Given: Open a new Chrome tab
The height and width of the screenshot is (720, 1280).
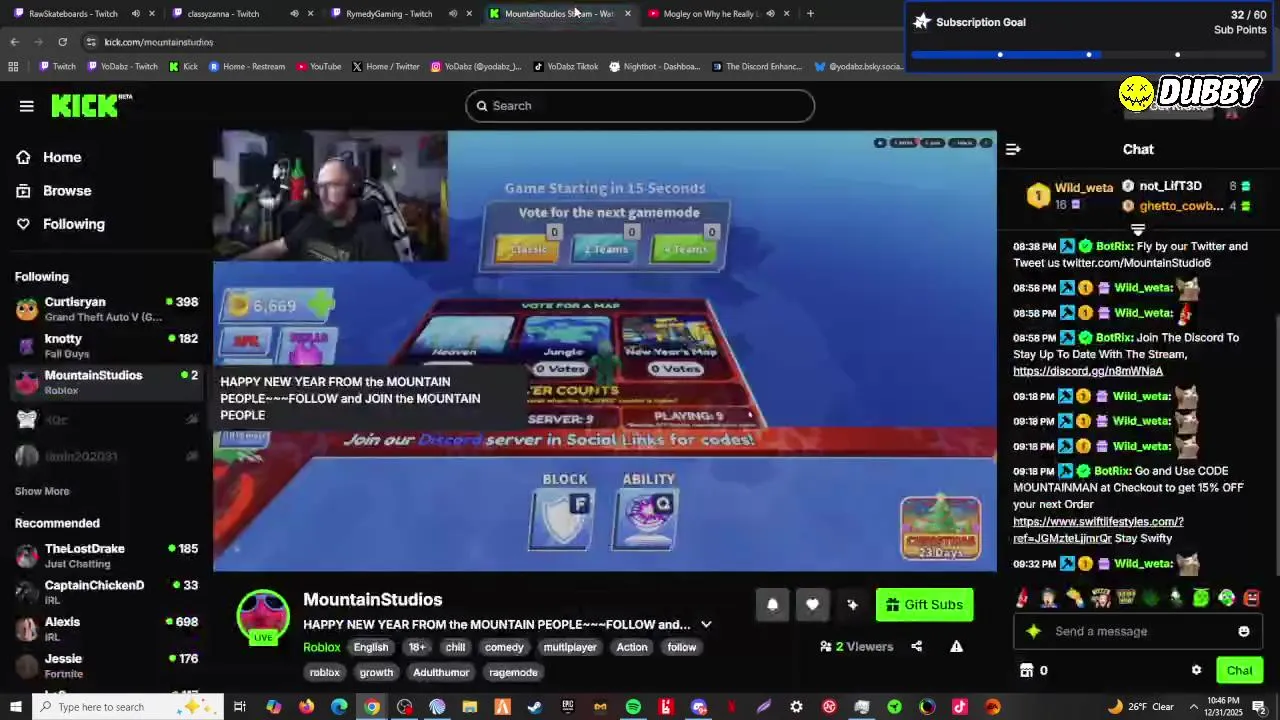Looking at the screenshot, I should (810, 14).
